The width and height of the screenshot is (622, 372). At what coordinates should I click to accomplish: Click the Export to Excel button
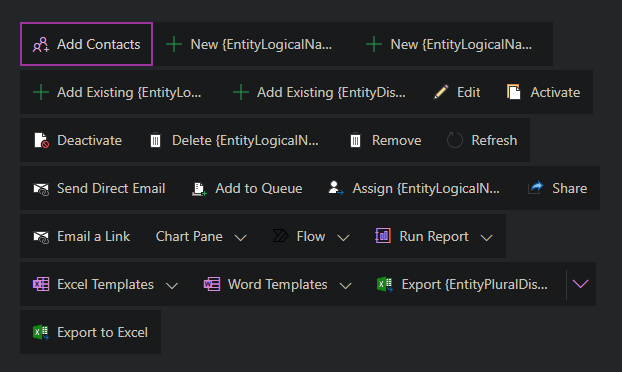pos(90,332)
